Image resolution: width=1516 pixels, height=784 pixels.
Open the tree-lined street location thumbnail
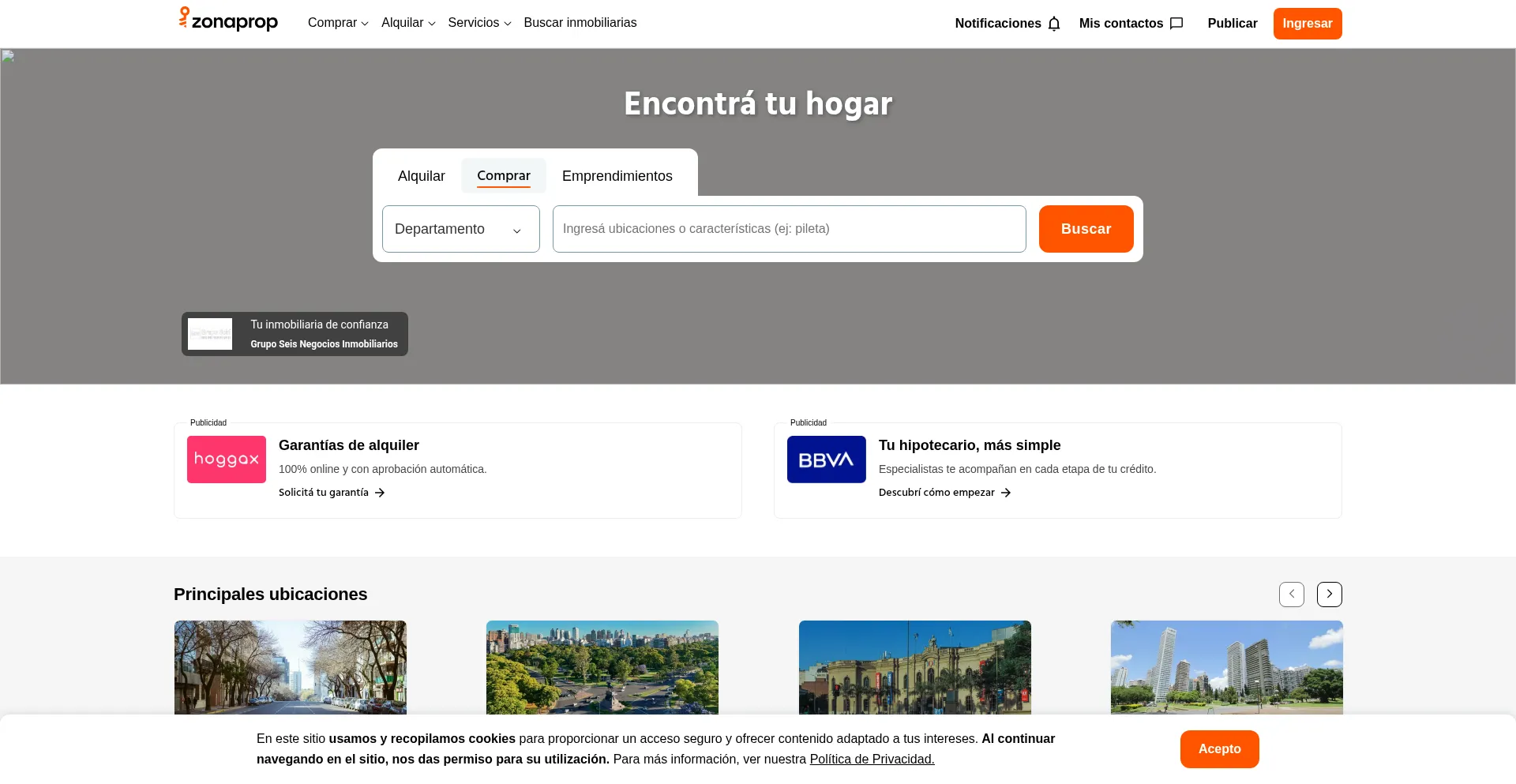tap(291, 668)
